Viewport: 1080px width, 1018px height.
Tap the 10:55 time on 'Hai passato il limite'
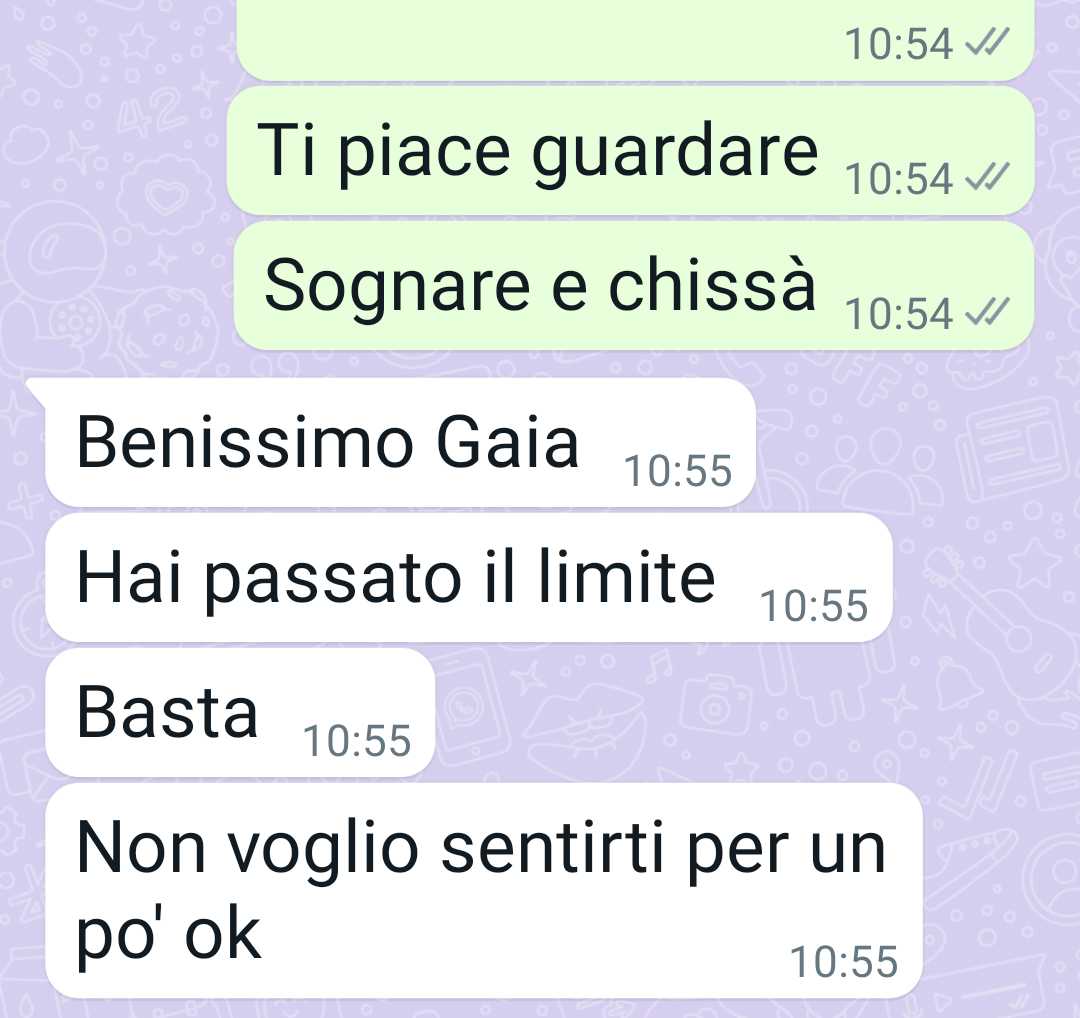tap(813, 606)
